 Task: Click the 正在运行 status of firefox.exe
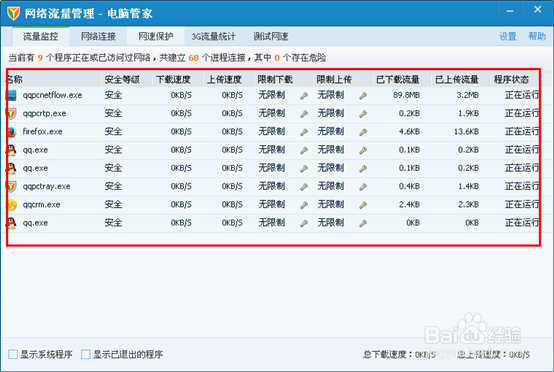click(x=522, y=132)
